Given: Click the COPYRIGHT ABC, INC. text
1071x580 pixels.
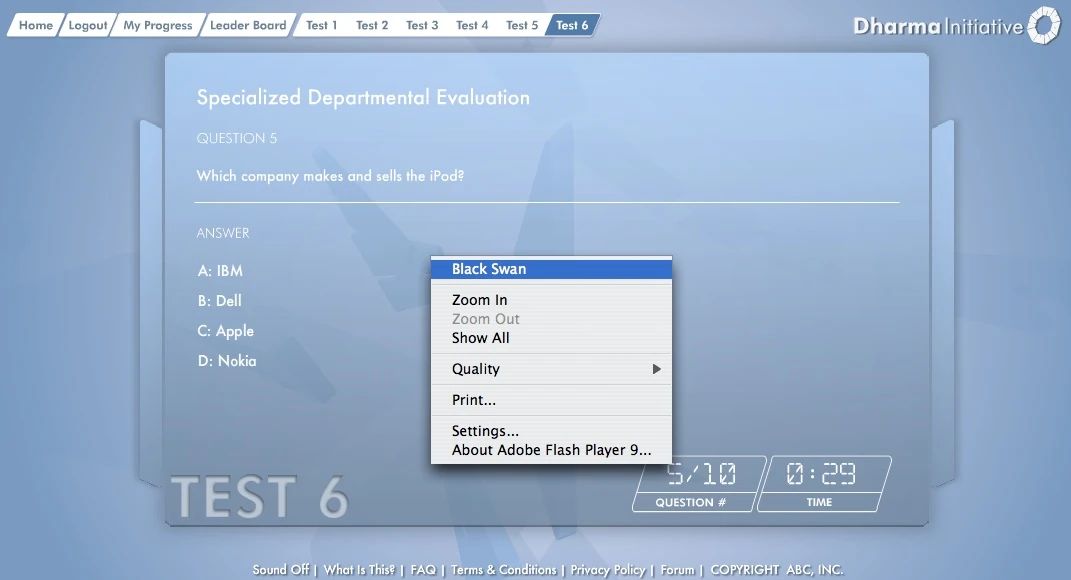Looking at the screenshot, I should [777, 570].
